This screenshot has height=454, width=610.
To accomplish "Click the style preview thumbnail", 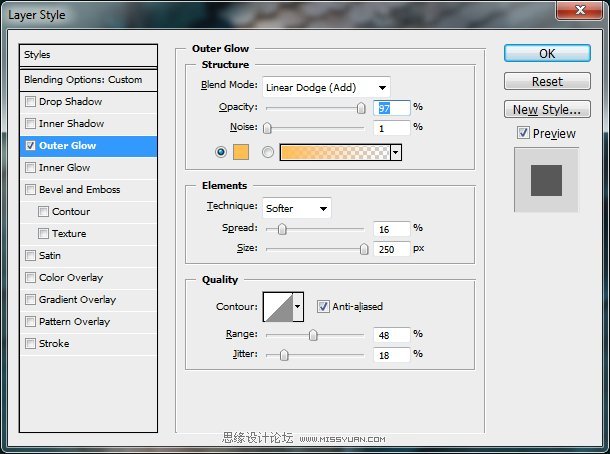I will point(546,180).
